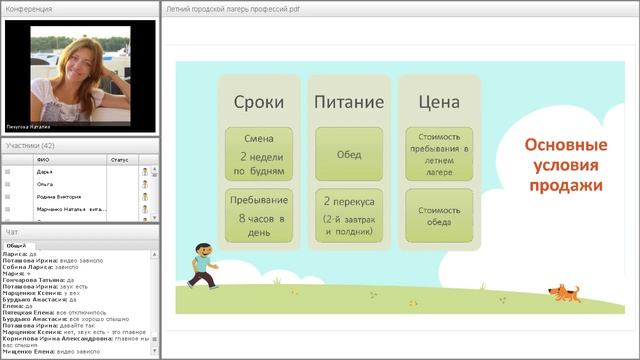Viewport: 640px width, 360px height.
Task: Click chat message Гончарова Татьяна: да
Action: [38, 280]
